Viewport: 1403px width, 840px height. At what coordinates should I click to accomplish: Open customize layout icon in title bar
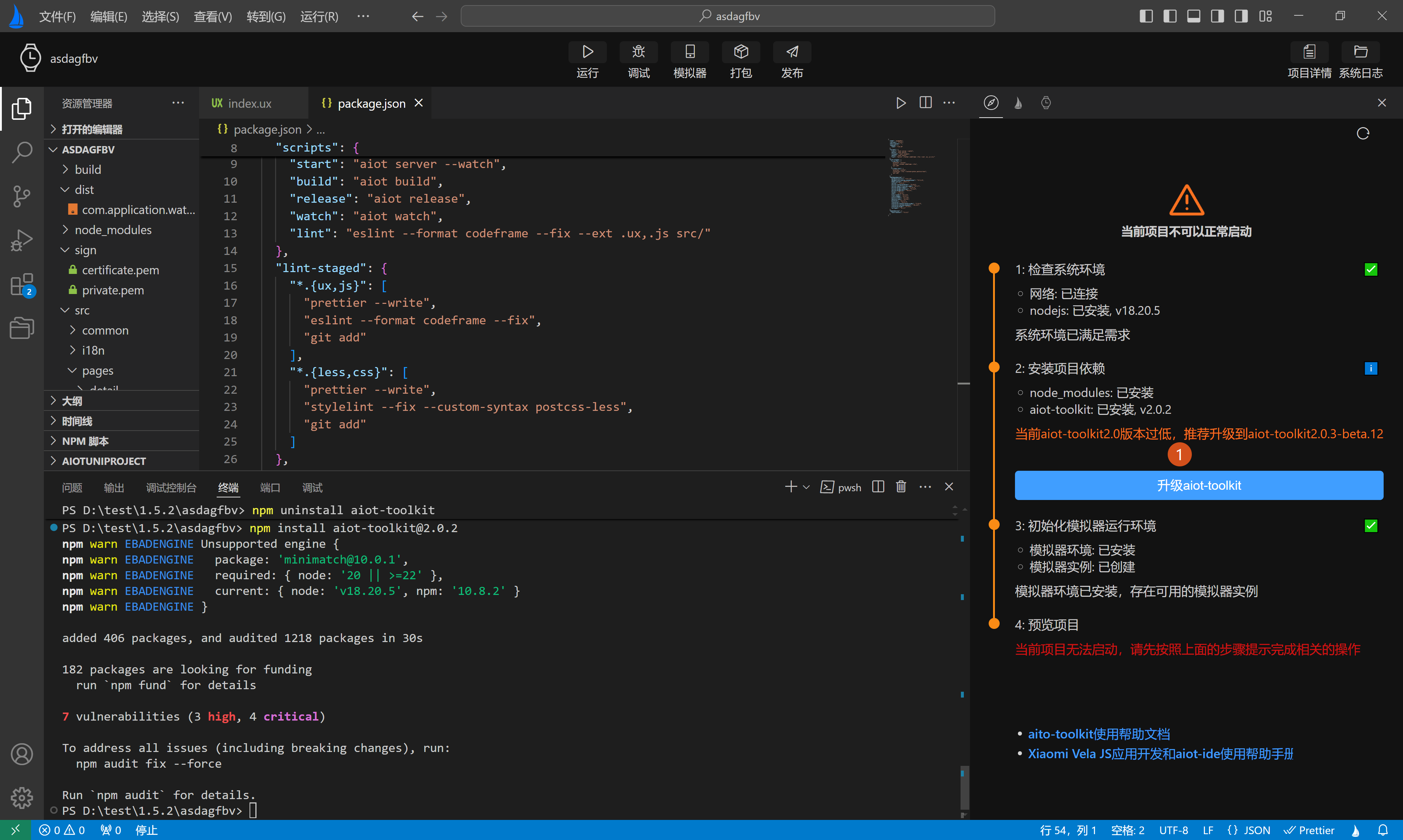(1265, 16)
